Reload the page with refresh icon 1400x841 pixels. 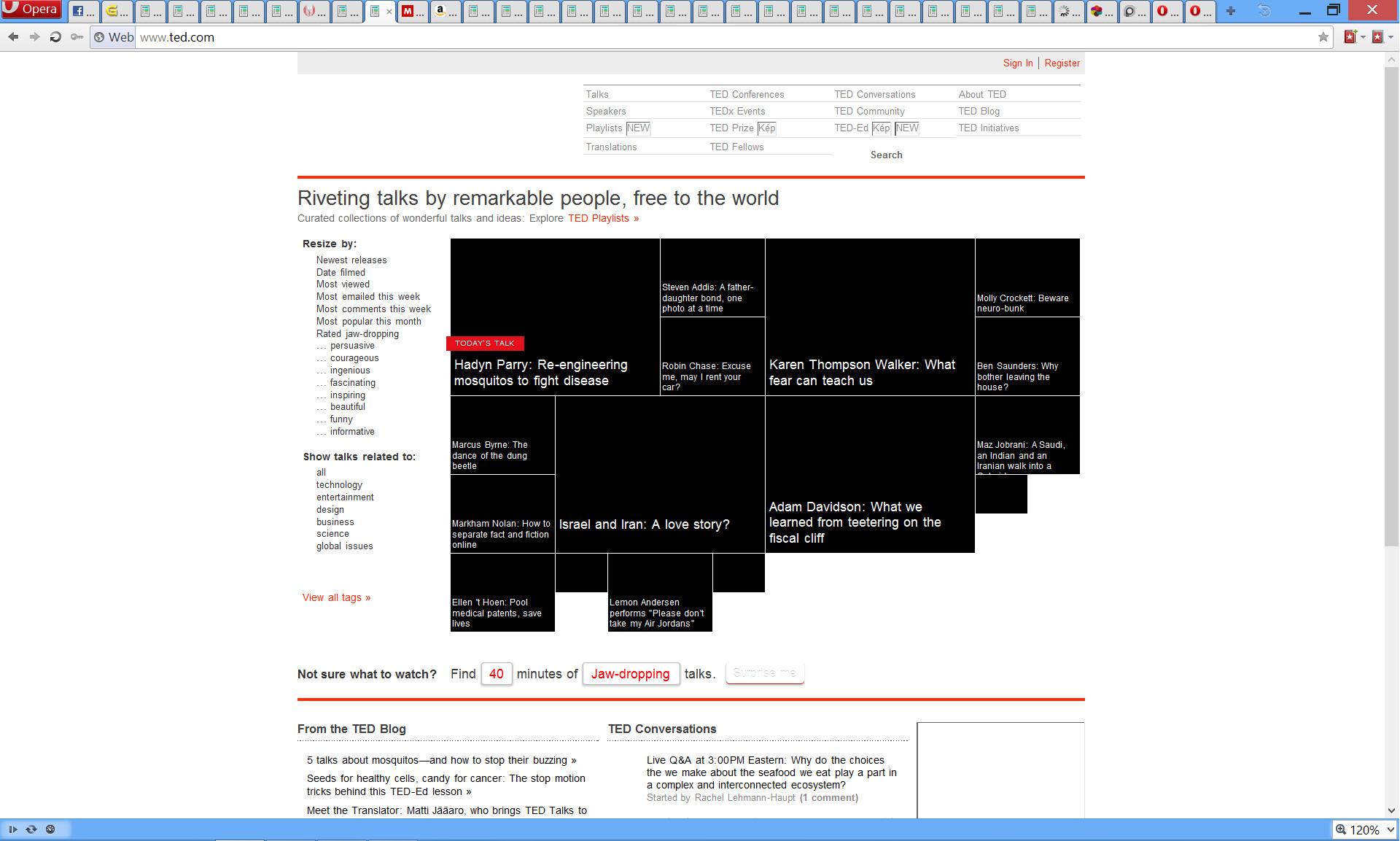click(55, 37)
